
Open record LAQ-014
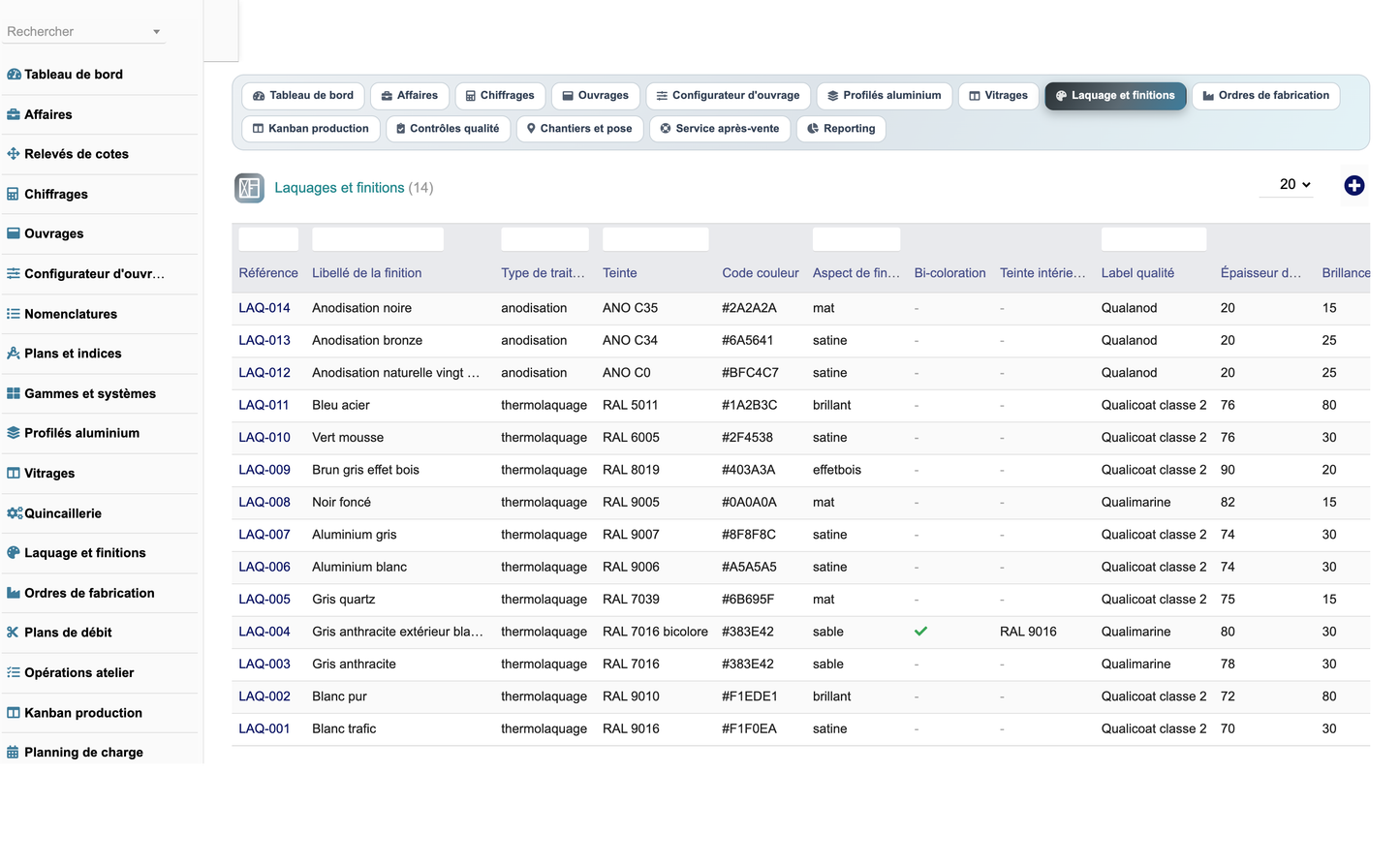point(264,308)
